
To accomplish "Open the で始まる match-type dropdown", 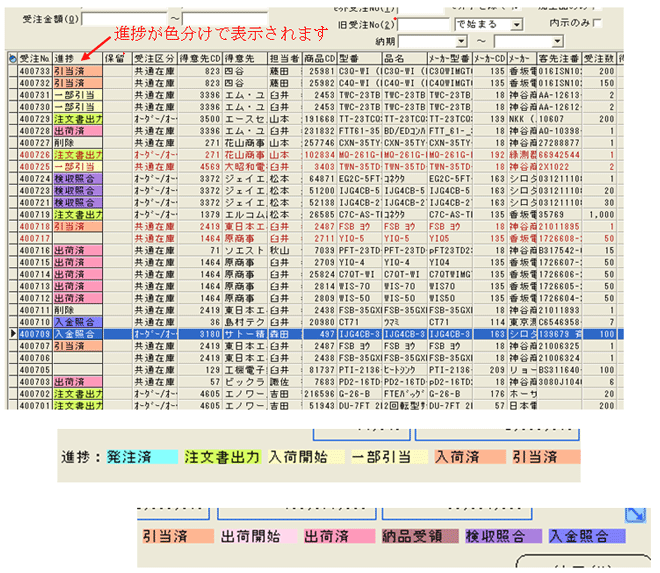I will pyautogui.click(x=515, y=23).
